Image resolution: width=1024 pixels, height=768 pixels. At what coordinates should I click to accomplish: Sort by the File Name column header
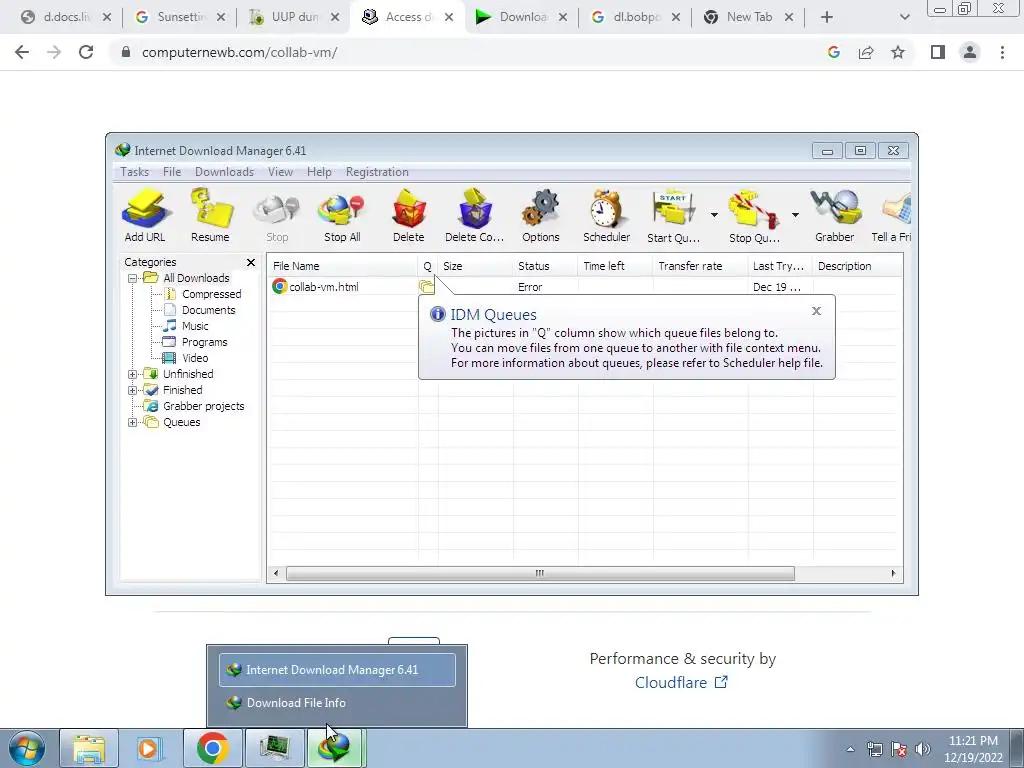coord(343,266)
